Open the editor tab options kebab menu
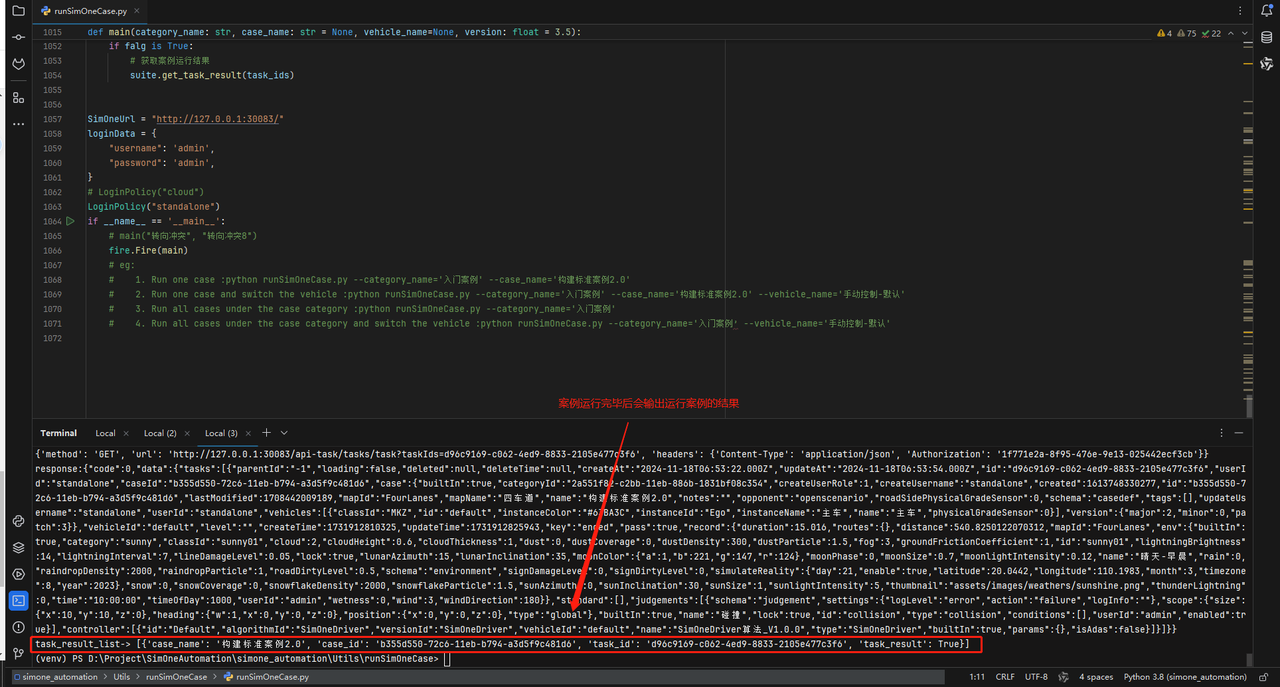Viewport: 1280px width, 687px height. click(x=1239, y=10)
